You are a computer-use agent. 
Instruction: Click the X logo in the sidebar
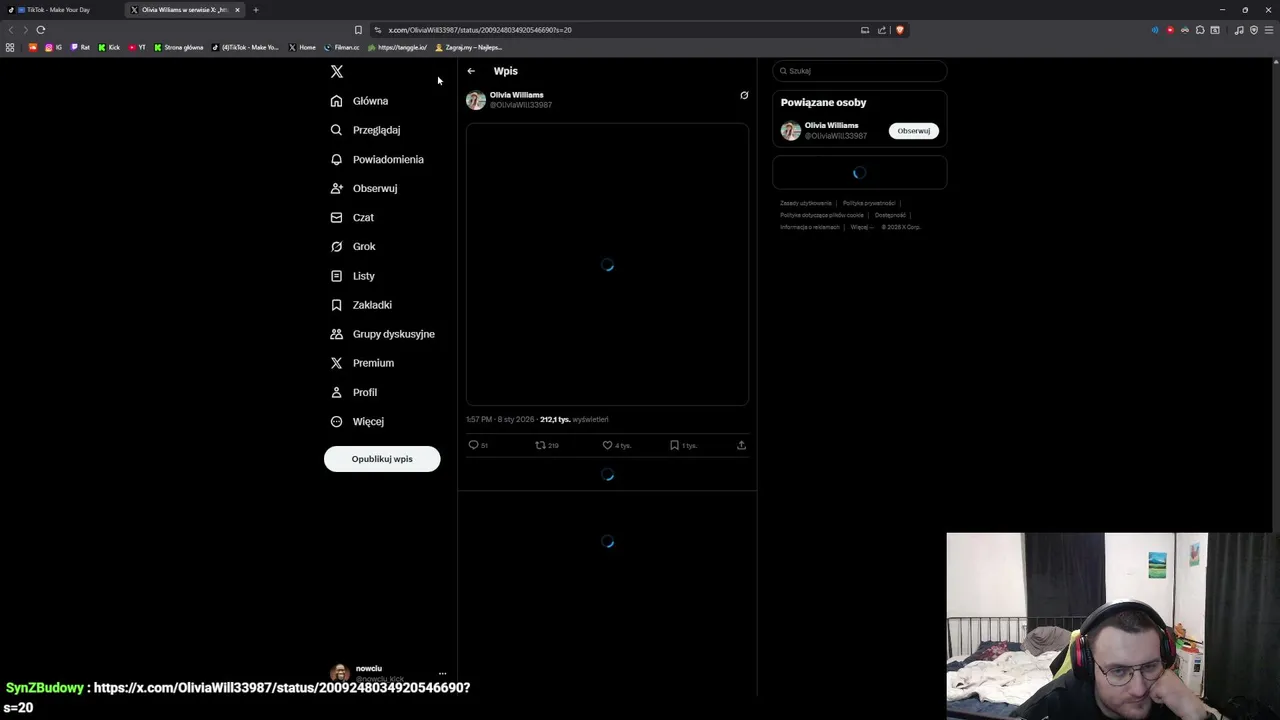pos(337,71)
